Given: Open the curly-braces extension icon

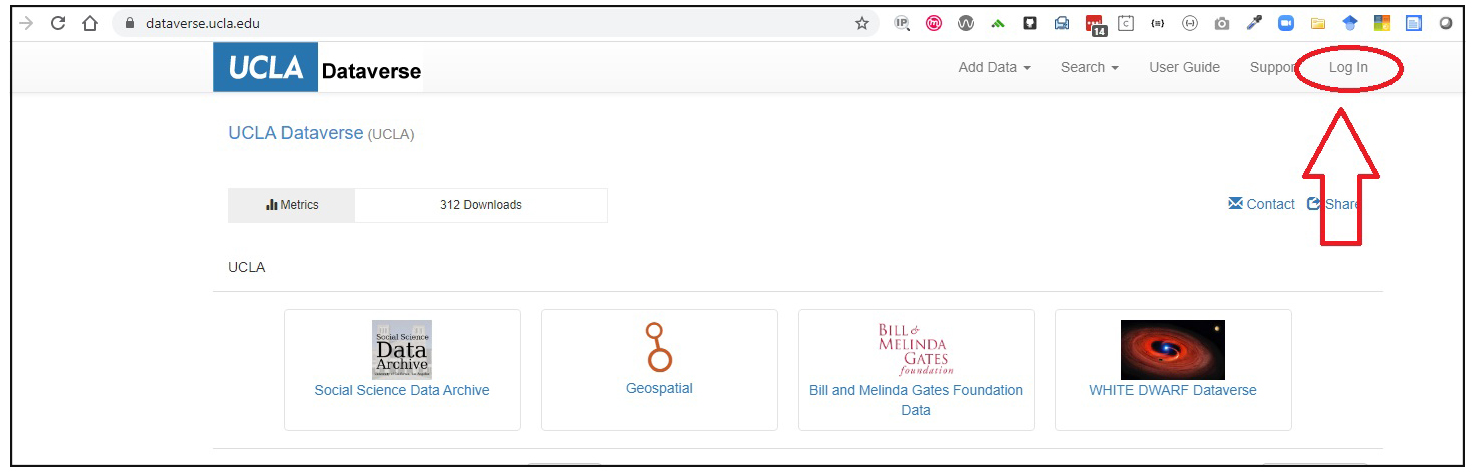Looking at the screenshot, I should coord(1158,23).
